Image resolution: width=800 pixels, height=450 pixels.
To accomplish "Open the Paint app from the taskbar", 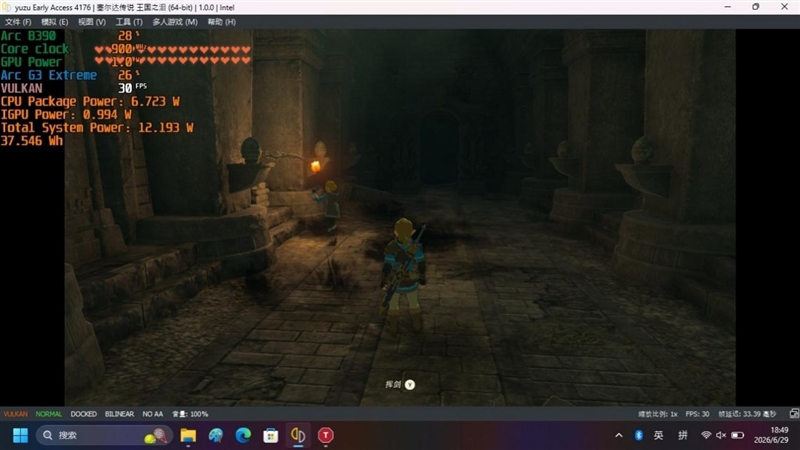I will pyautogui.click(x=215, y=435).
